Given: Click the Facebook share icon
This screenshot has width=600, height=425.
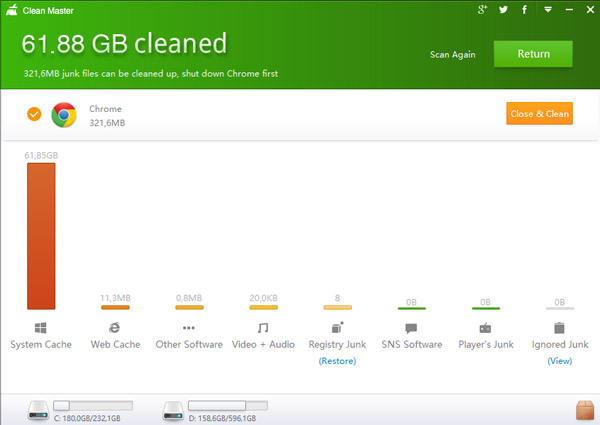Looking at the screenshot, I should (x=524, y=10).
